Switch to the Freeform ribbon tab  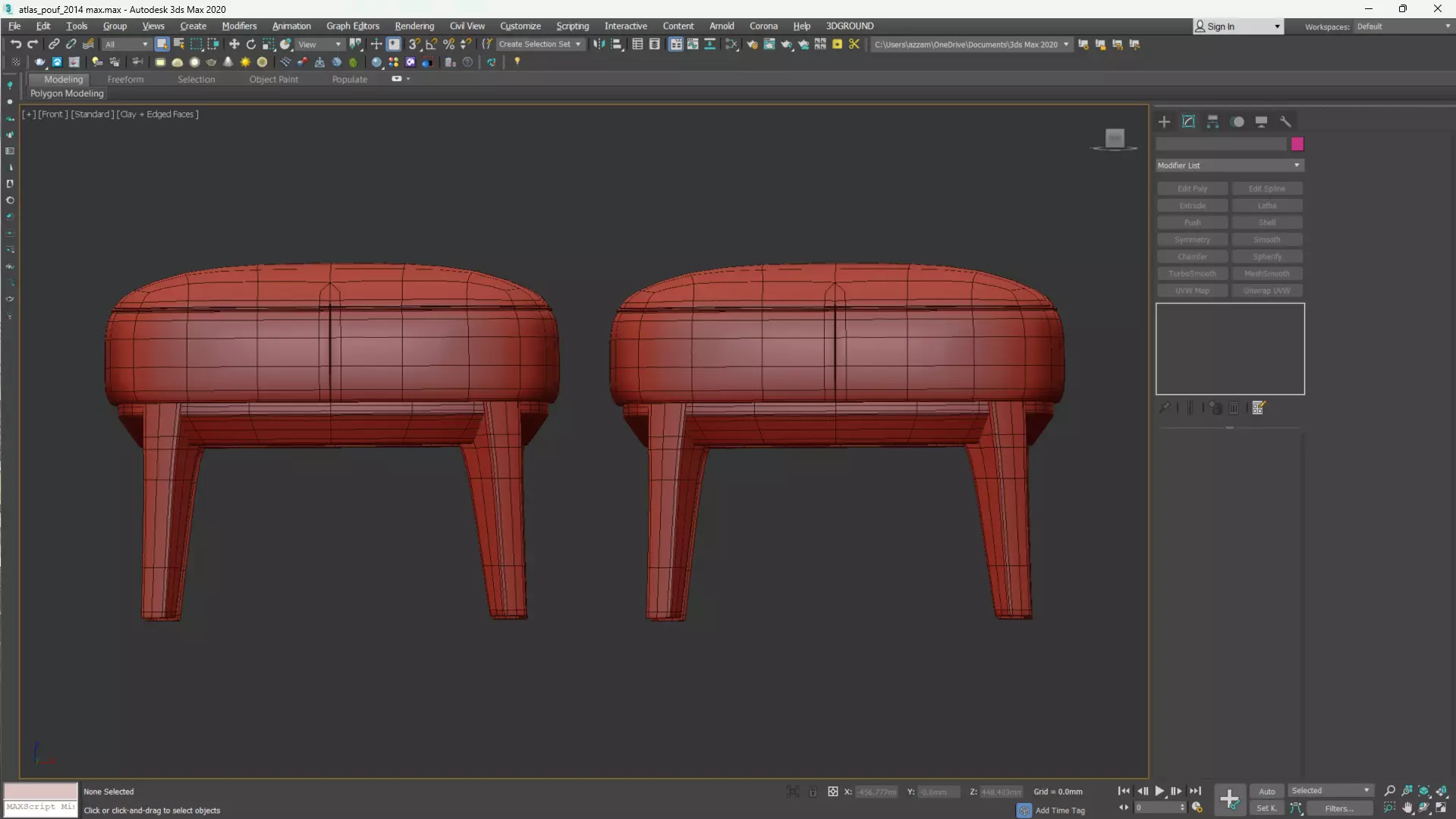coord(125,79)
